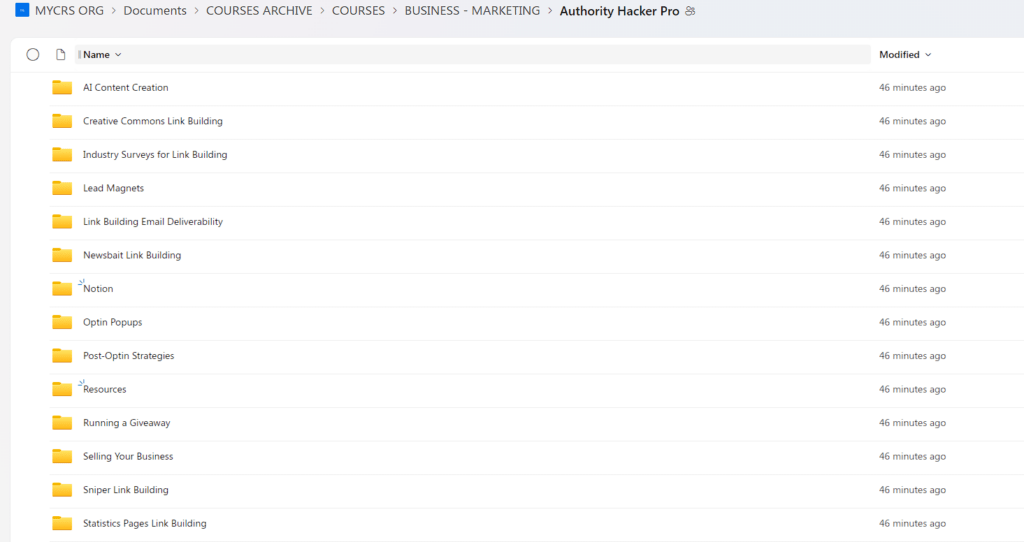Open the Post-Optin Strategies folder name

pos(129,356)
